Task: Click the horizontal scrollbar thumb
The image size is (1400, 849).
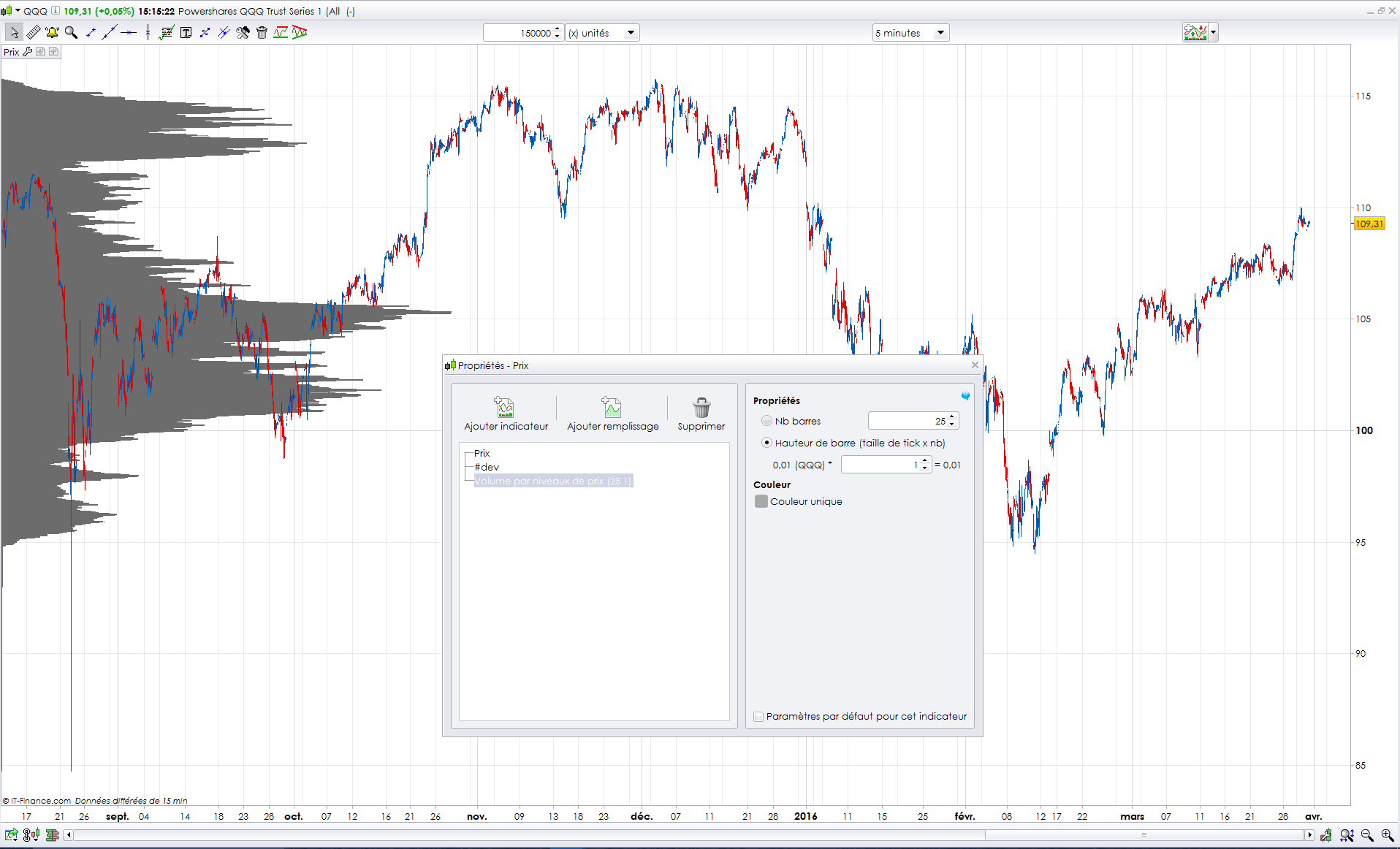Action: 1144,834
